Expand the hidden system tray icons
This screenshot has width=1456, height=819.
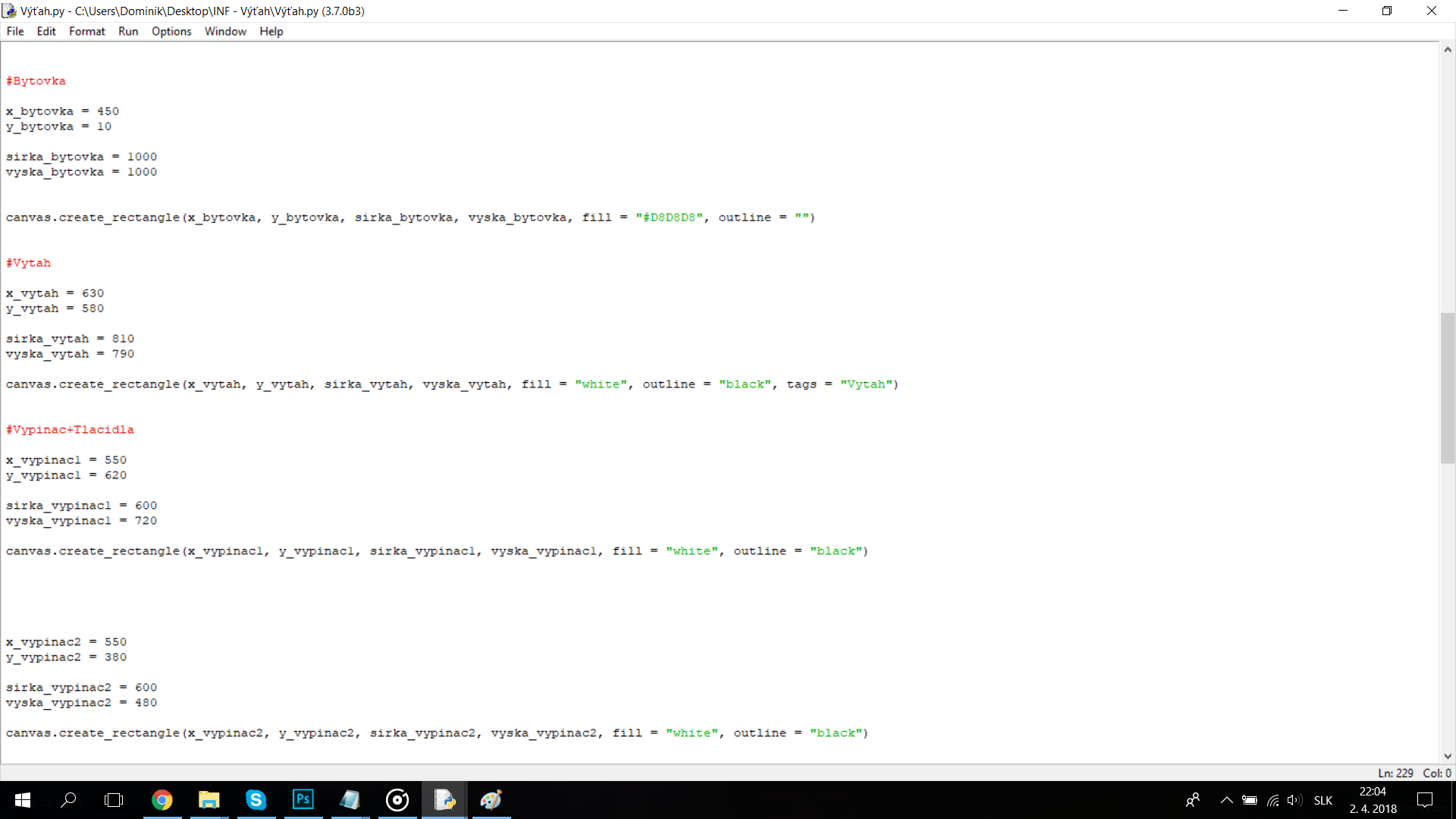1226,800
